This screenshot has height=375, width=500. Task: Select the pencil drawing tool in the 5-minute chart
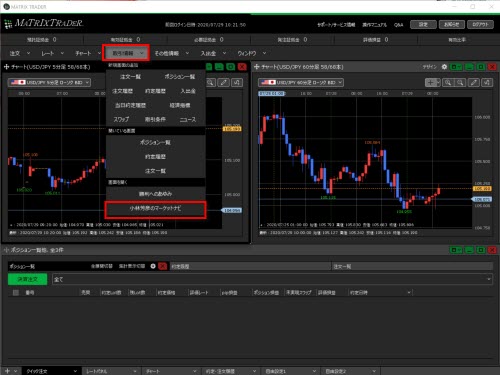tap(223, 82)
